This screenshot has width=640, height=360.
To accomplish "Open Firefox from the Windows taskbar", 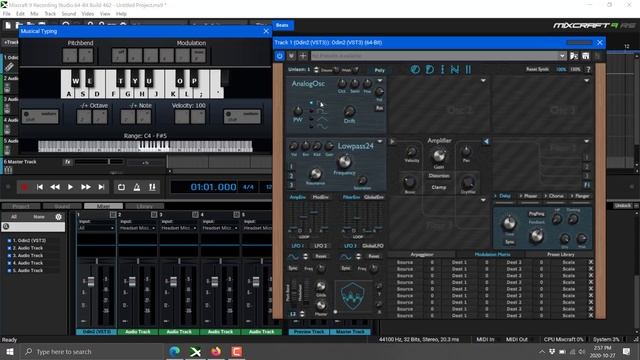I will click(x=216, y=351).
